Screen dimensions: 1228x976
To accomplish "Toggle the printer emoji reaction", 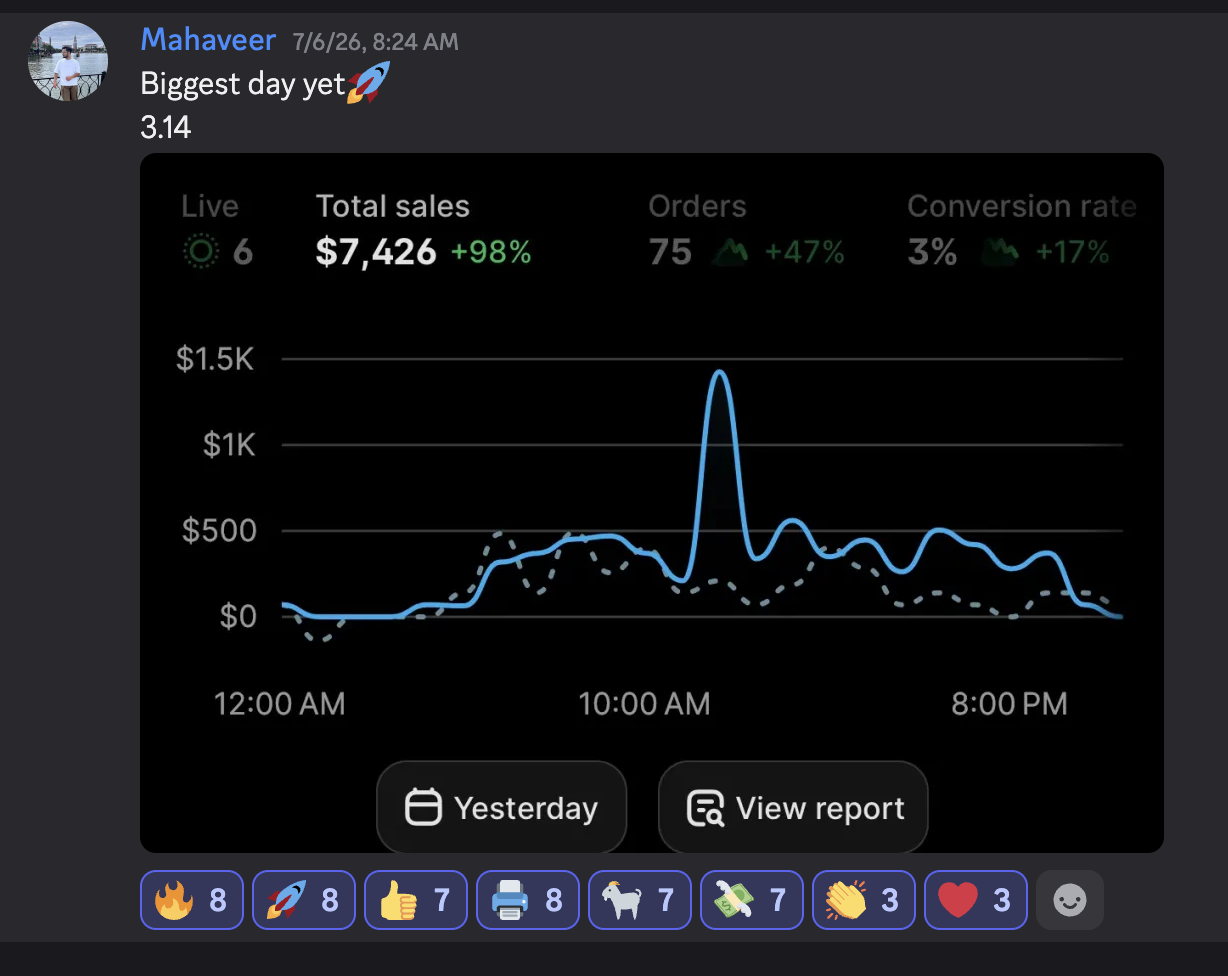I will 528,901.
